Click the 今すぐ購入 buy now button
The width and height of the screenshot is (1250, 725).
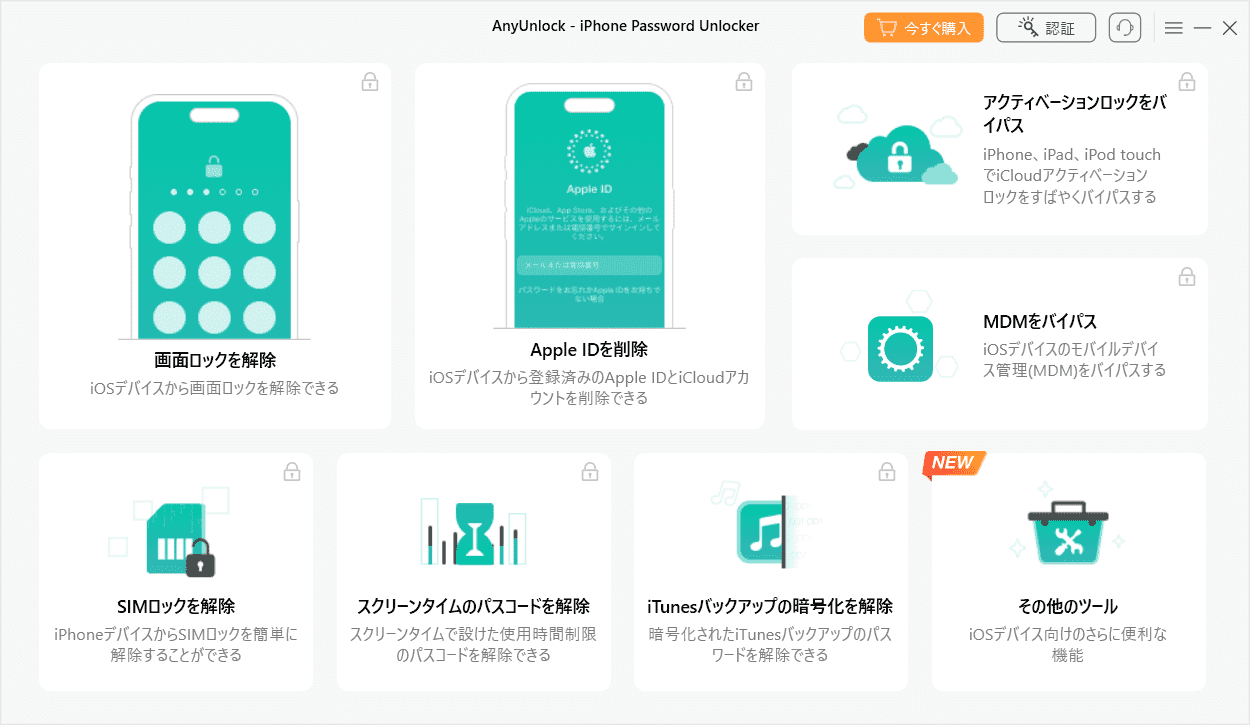point(924,28)
